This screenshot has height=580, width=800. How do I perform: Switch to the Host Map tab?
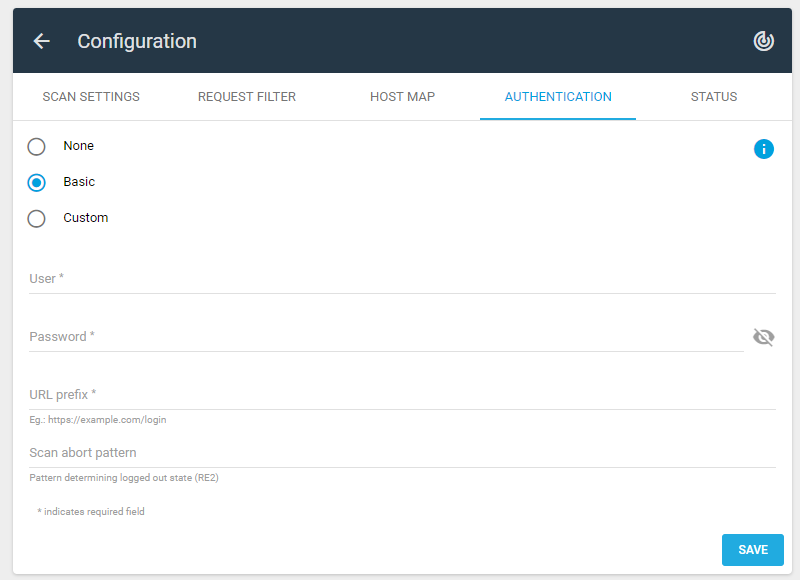[x=403, y=96]
